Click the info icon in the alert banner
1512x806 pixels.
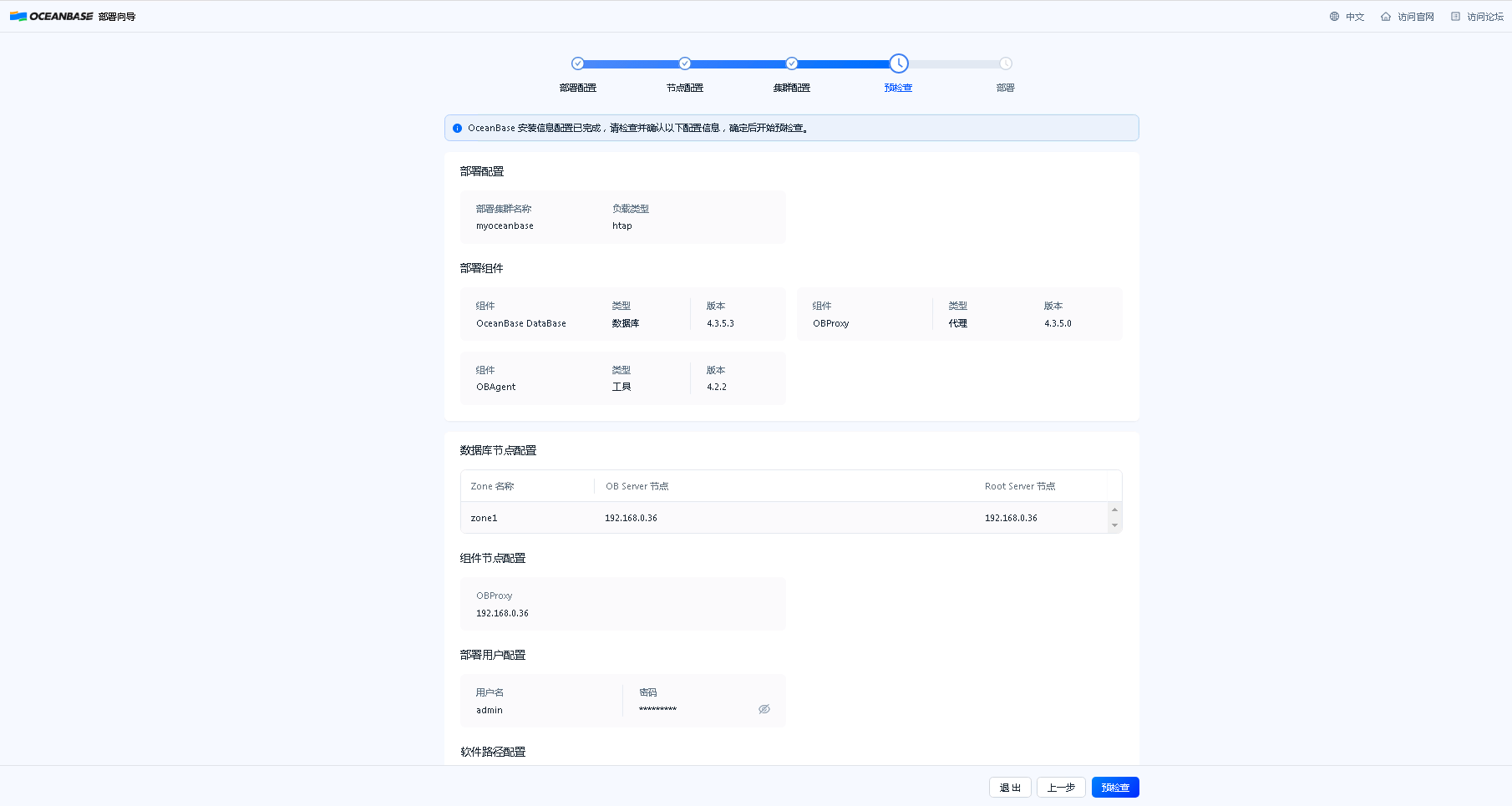tap(457, 129)
